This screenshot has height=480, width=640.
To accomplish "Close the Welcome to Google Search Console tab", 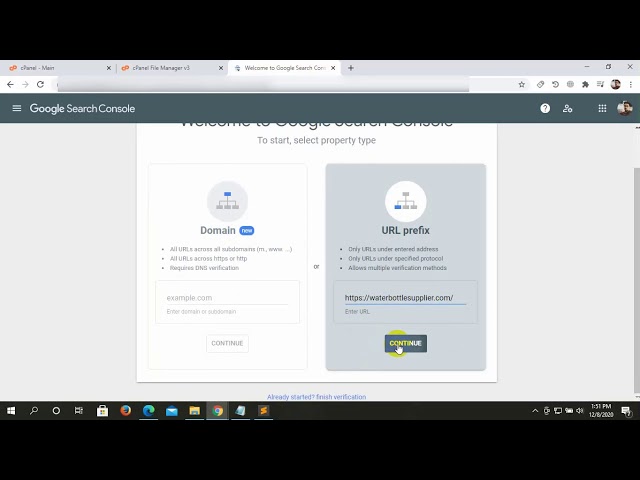I will pyautogui.click(x=333, y=68).
